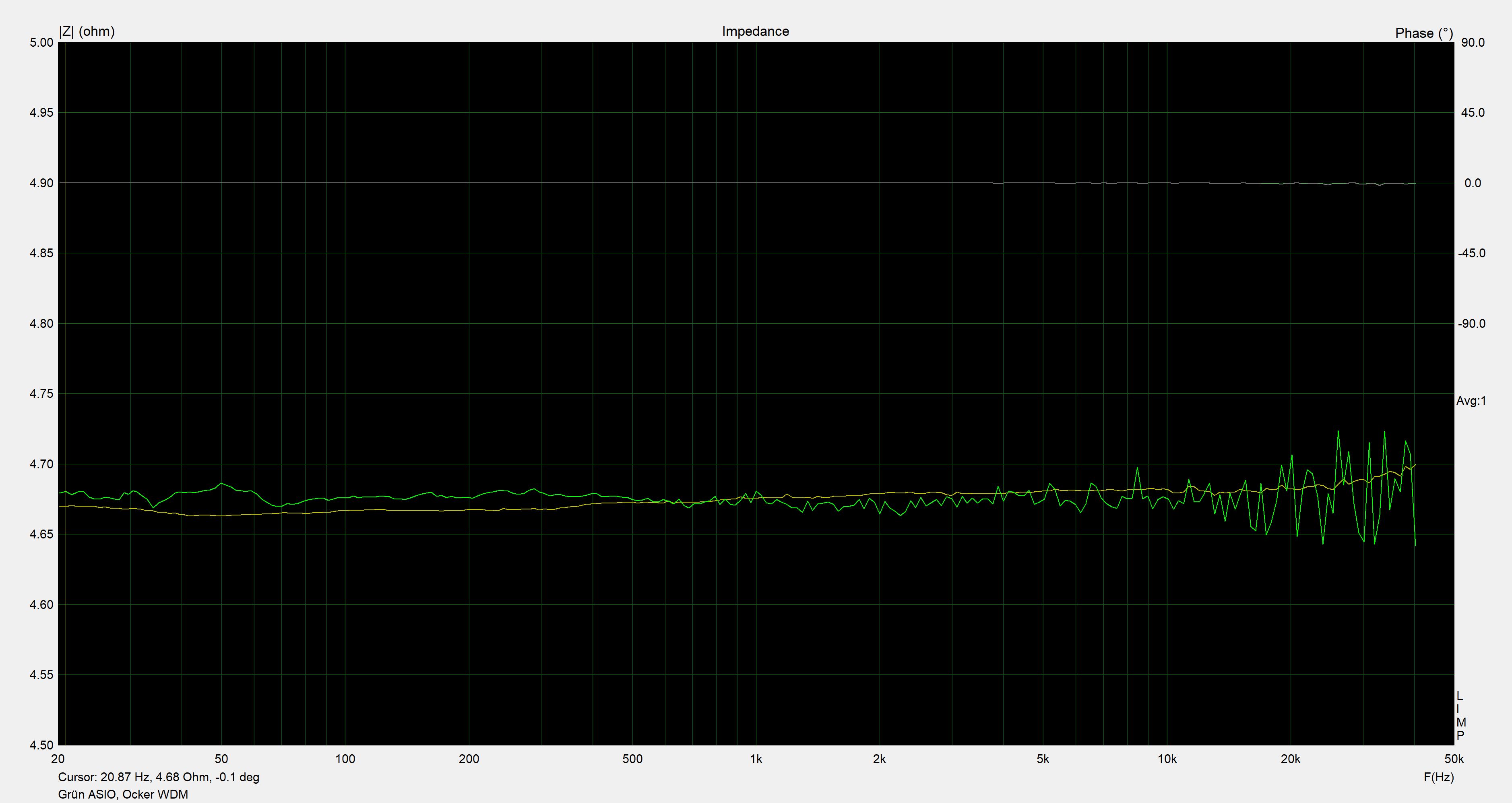Click the 10k frequency tick label
Screen dimensions: 1512x803
point(1167,759)
